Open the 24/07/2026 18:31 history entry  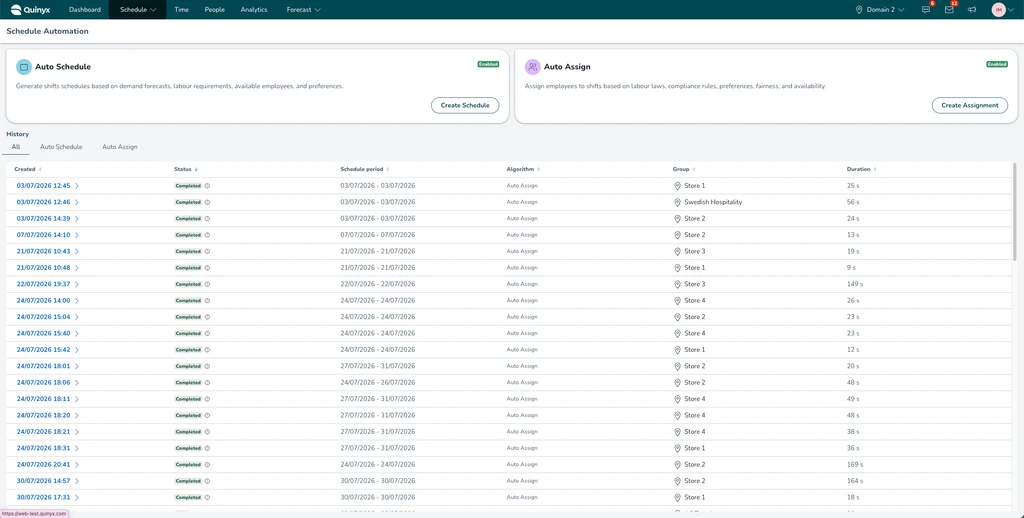pos(44,448)
